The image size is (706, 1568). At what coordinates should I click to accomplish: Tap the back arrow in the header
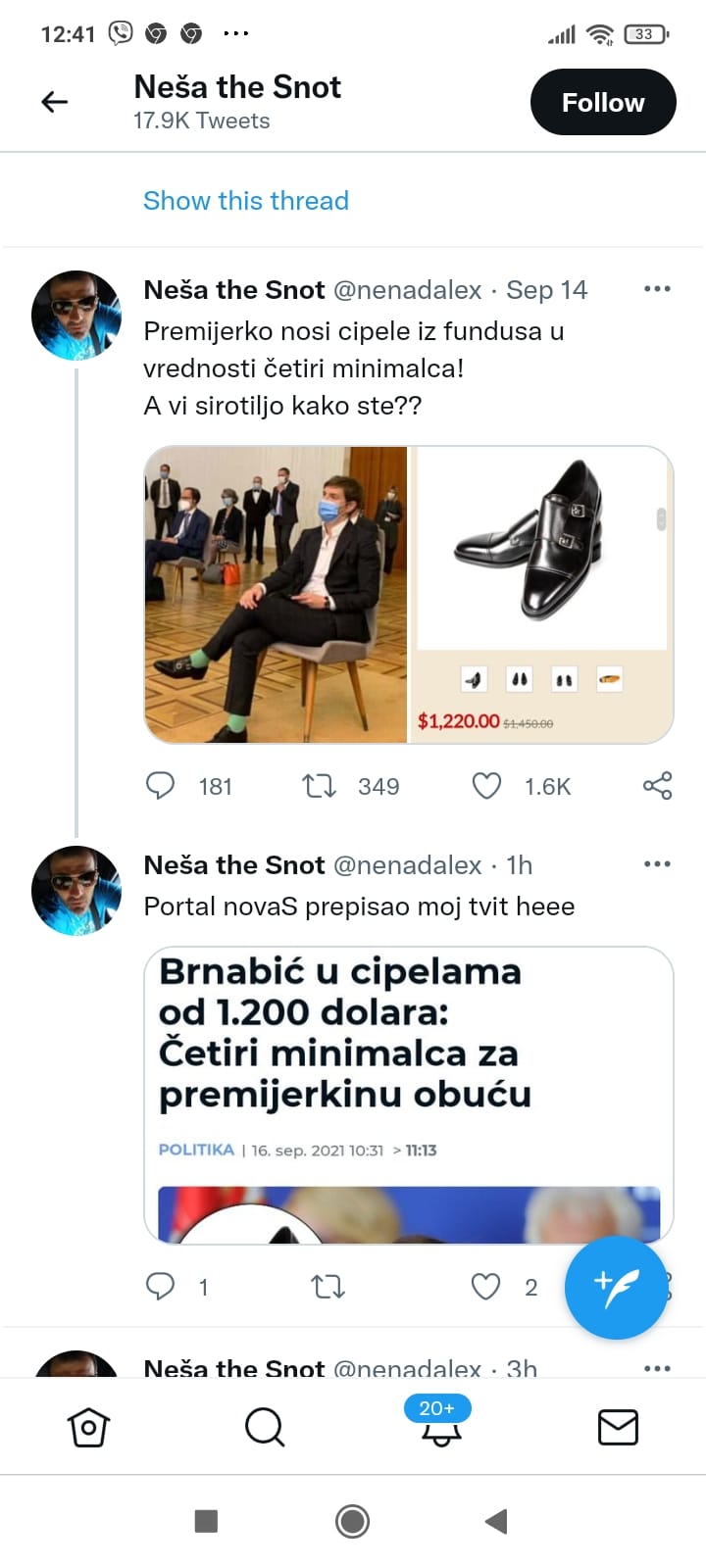55,102
